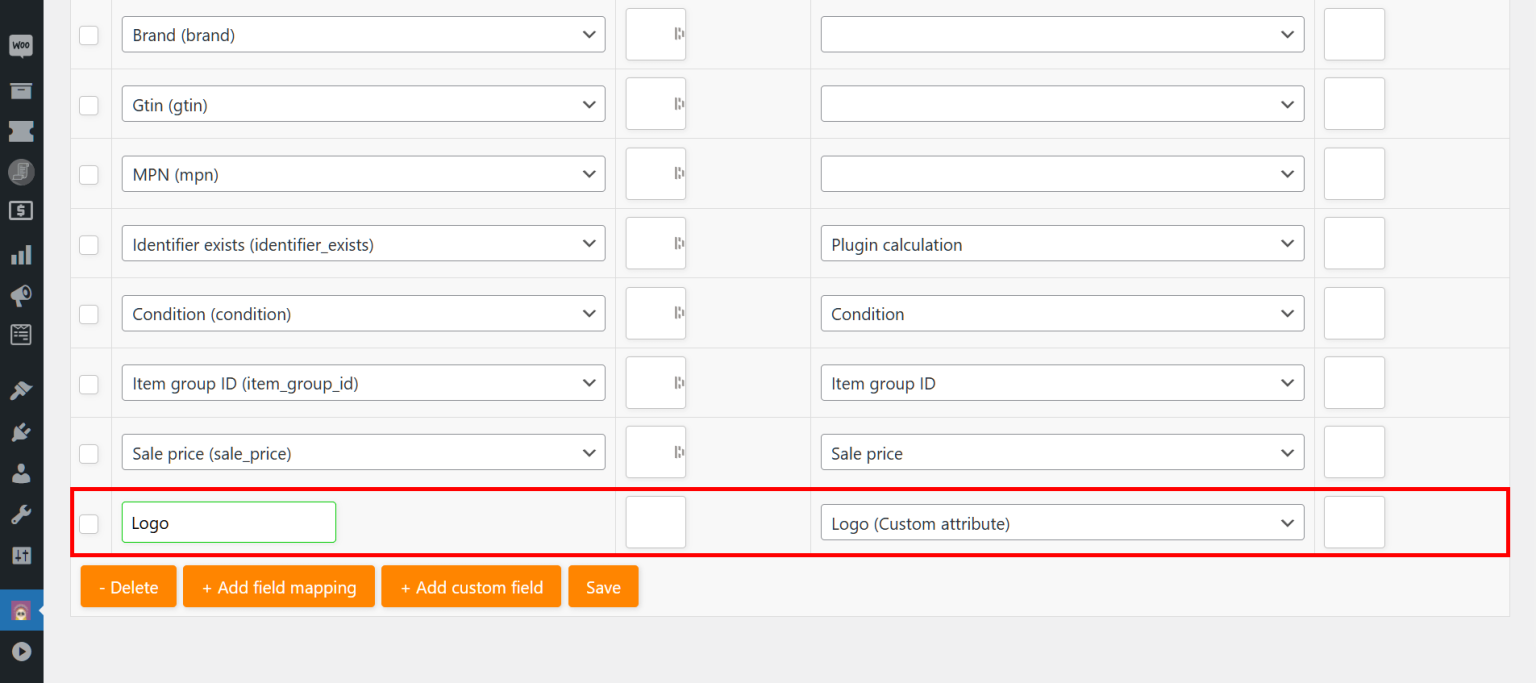The image size is (1536, 683).
Task: Click inside the Logo text input field
Action: 228,522
